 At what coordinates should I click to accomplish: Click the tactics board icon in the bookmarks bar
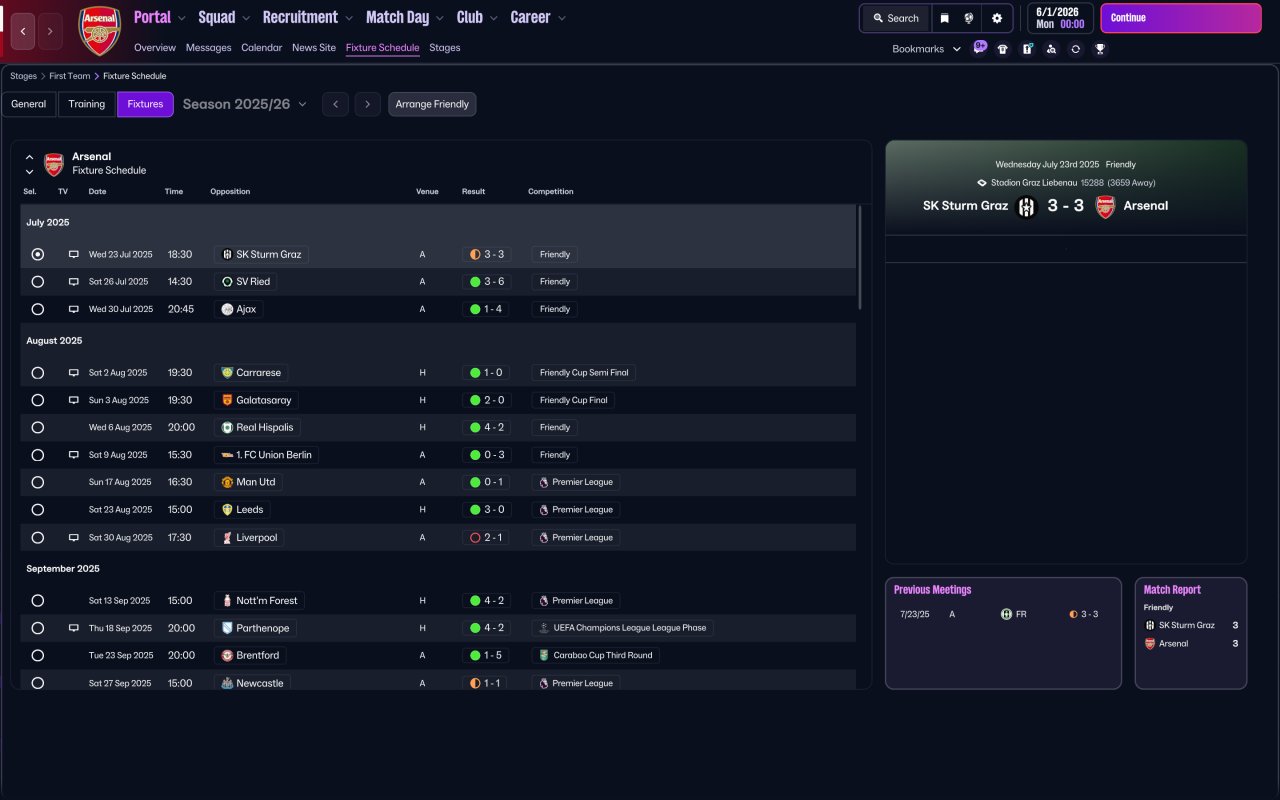(x=1027, y=49)
